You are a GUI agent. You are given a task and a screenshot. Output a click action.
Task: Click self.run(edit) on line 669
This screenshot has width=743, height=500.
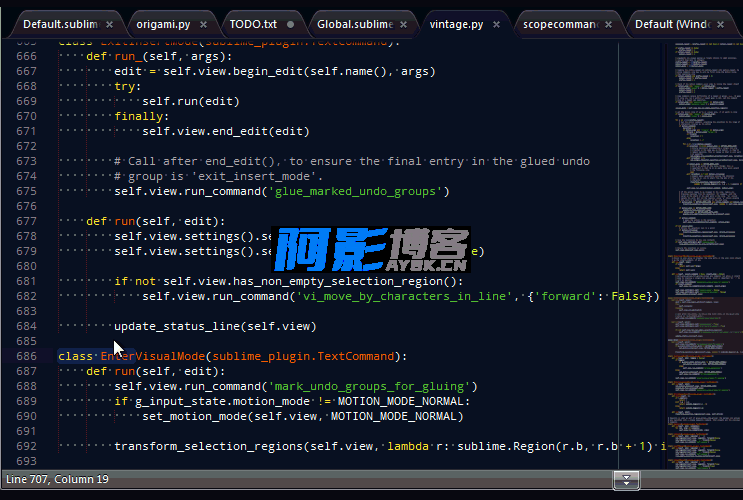pyautogui.click(x=190, y=101)
